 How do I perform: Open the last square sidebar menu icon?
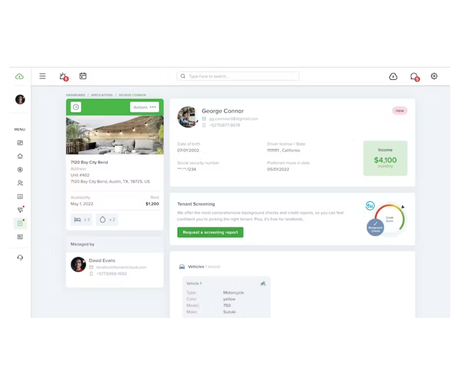pos(20,237)
